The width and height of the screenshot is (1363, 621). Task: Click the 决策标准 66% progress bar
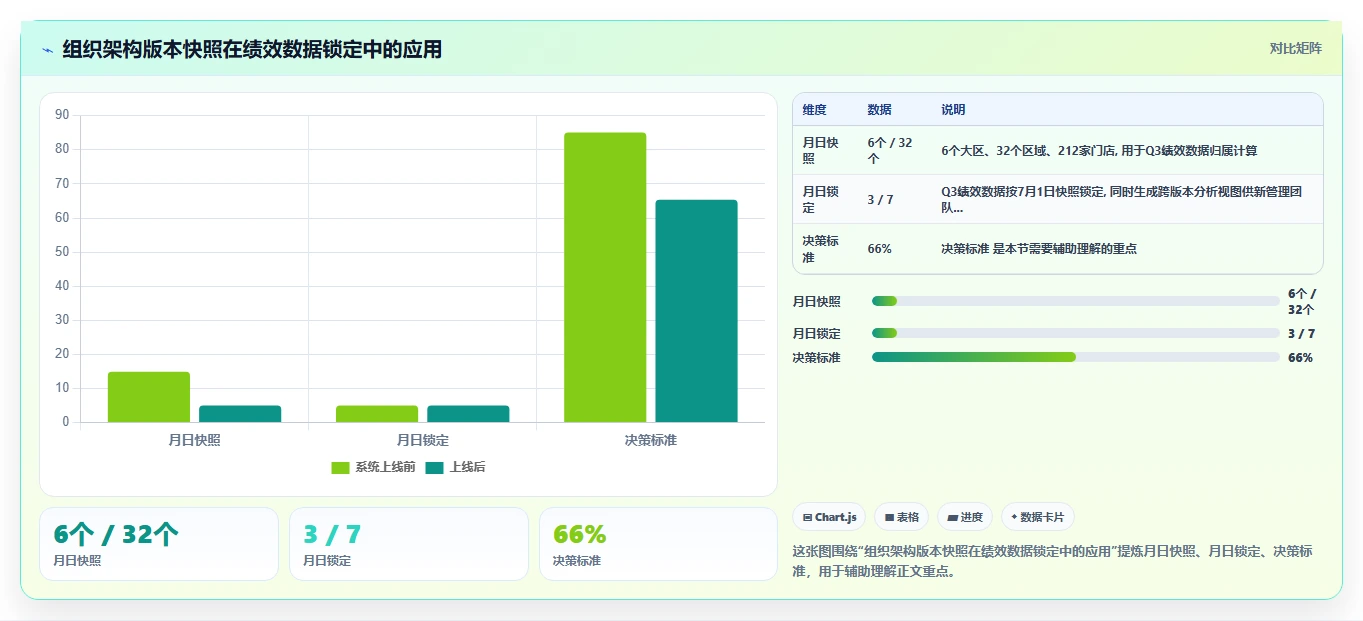click(x=1076, y=357)
